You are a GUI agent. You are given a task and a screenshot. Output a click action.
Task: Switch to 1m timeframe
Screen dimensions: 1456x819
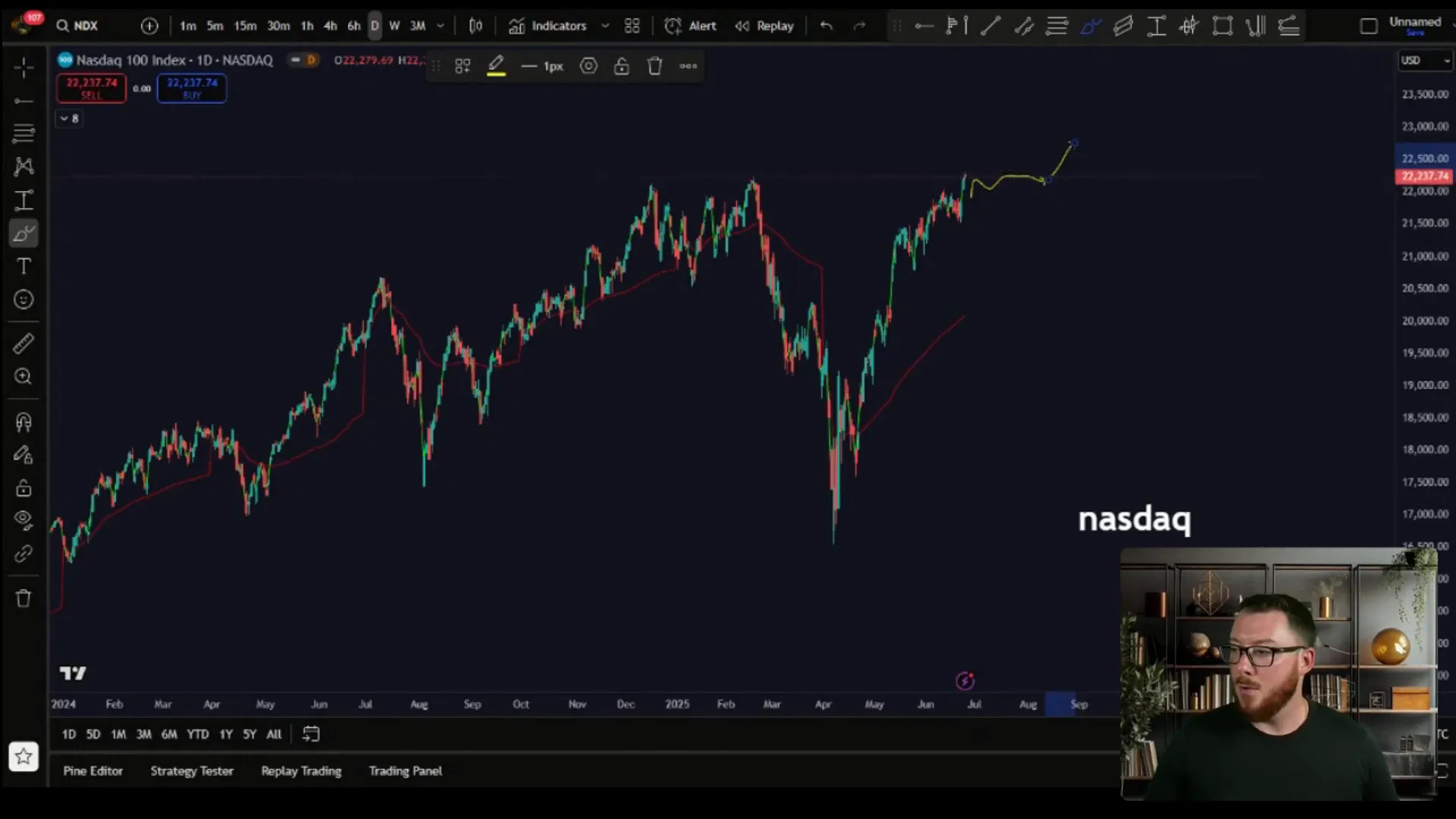(188, 26)
